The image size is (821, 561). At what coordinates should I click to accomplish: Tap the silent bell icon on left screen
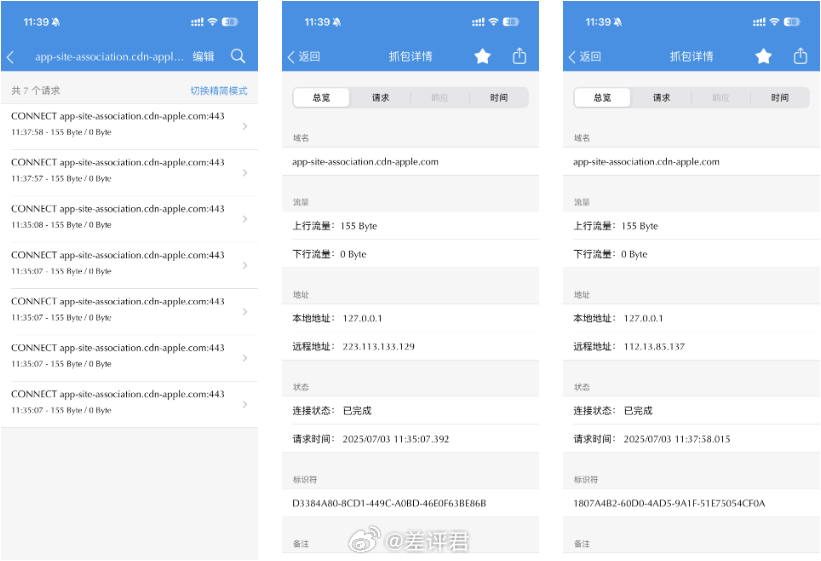click(x=56, y=22)
